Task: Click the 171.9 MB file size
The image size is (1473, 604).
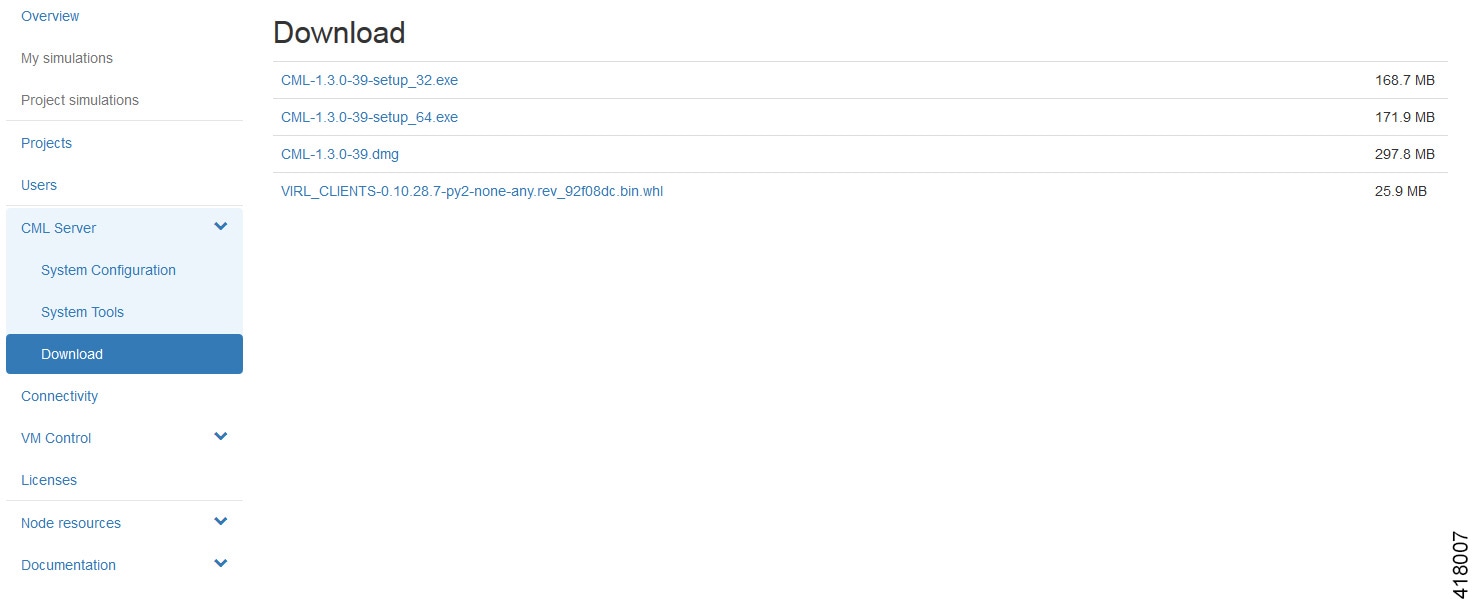Action: point(1405,117)
